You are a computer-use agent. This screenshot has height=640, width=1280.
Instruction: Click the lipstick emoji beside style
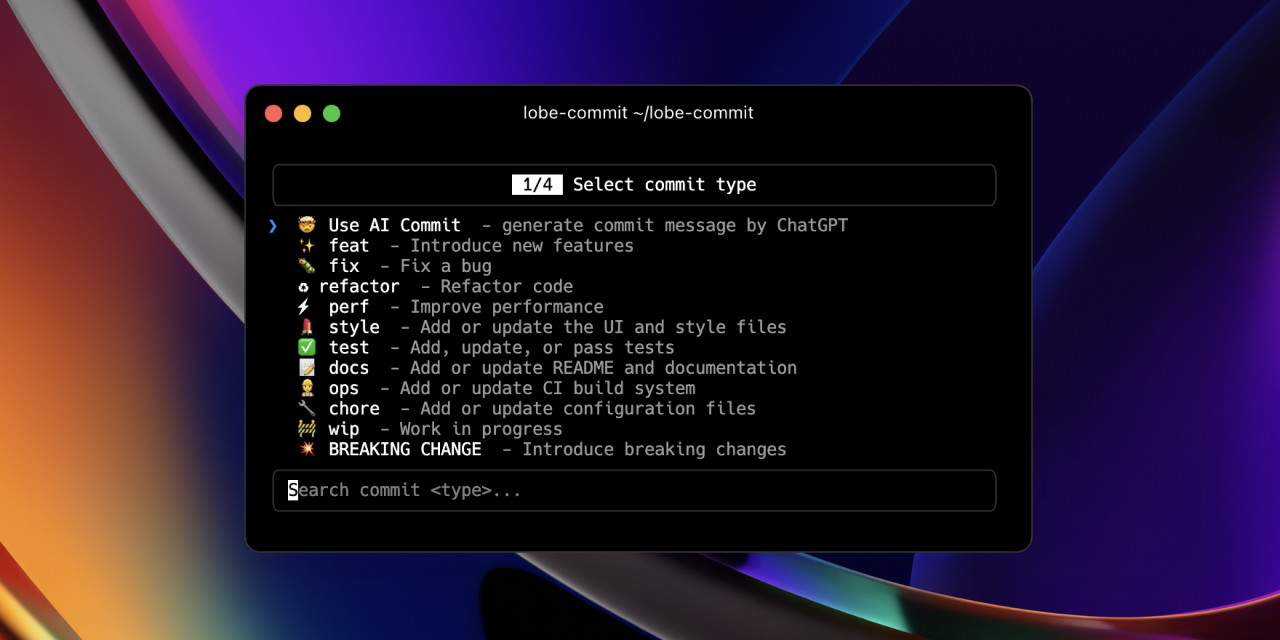306,327
